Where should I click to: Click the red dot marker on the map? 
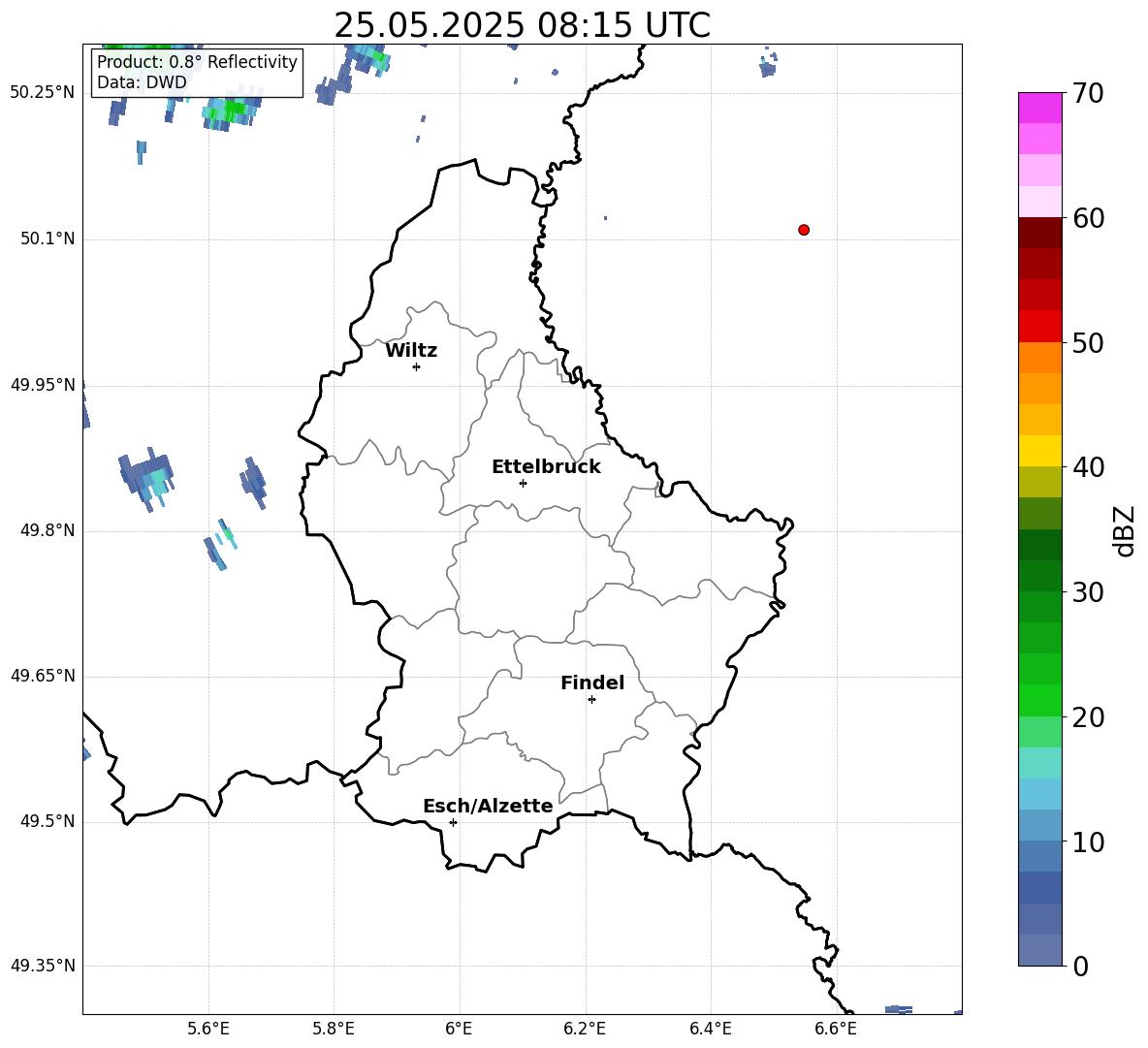tap(803, 230)
